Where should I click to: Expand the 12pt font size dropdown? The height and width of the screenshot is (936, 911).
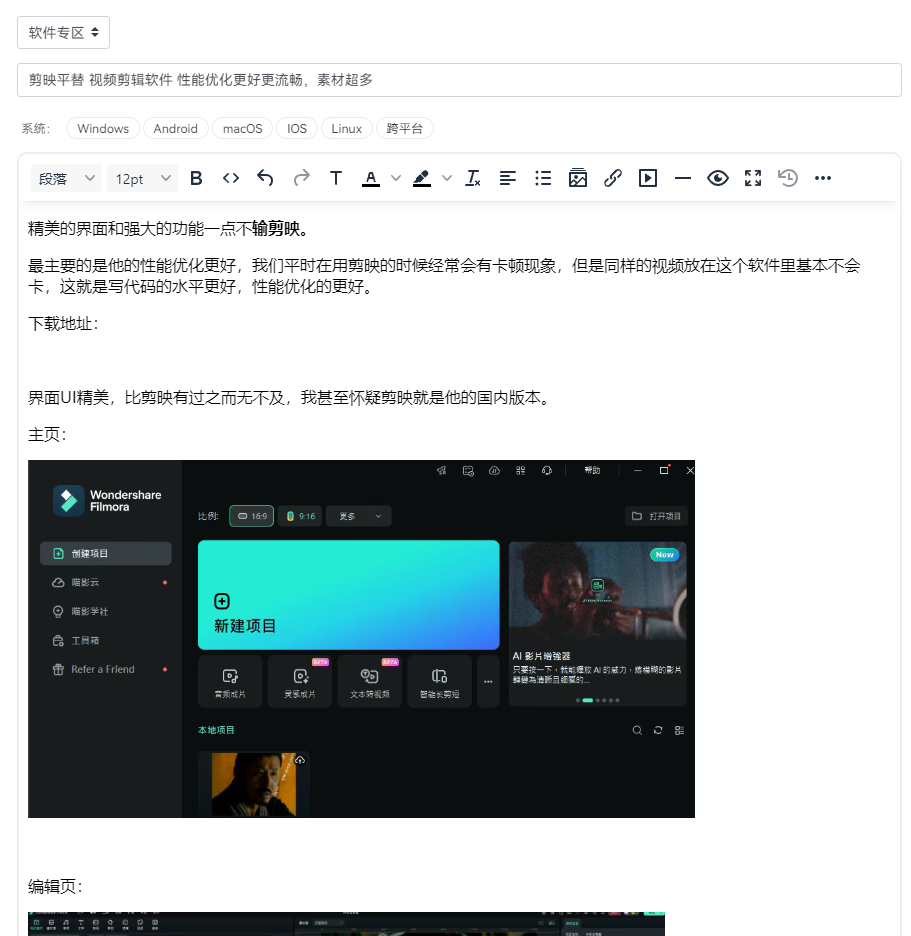tap(142, 178)
